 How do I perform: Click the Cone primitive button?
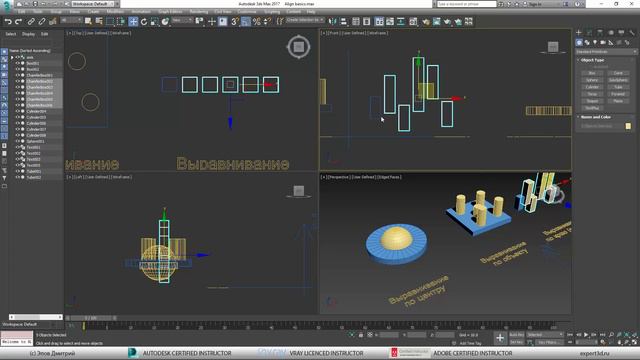618,73
